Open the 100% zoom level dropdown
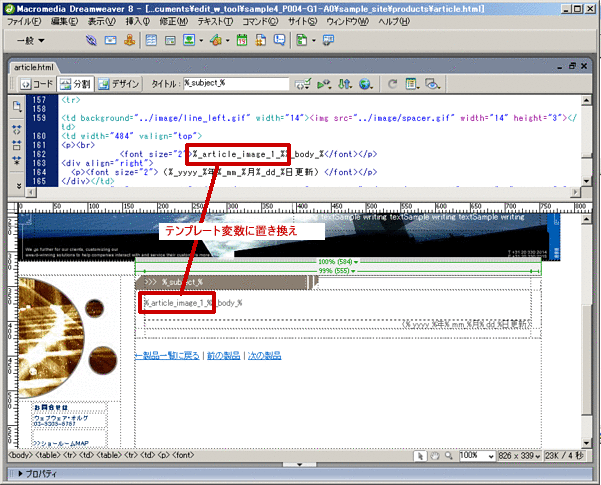601x485 pixels. click(477, 456)
